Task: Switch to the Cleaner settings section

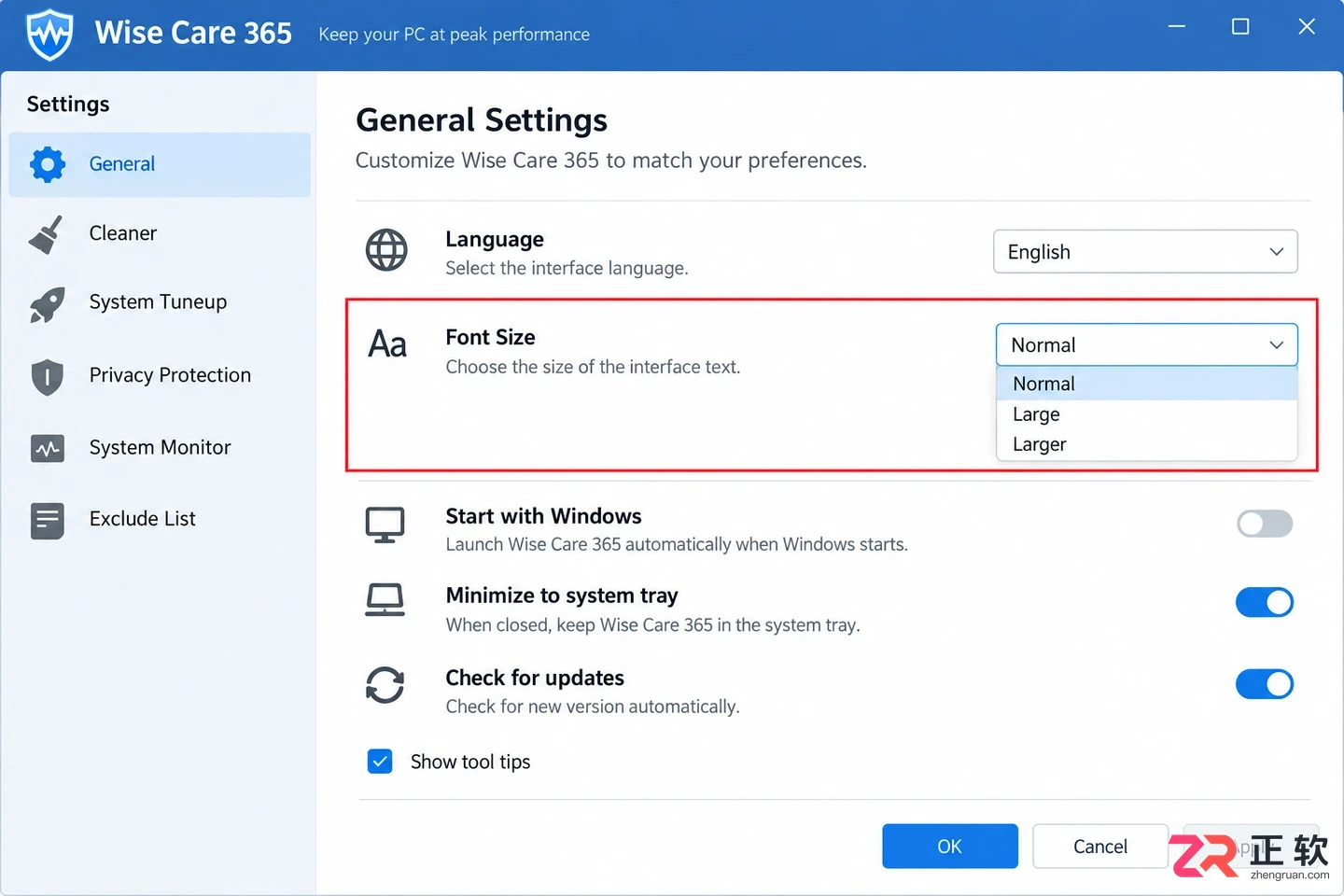Action: click(x=160, y=233)
